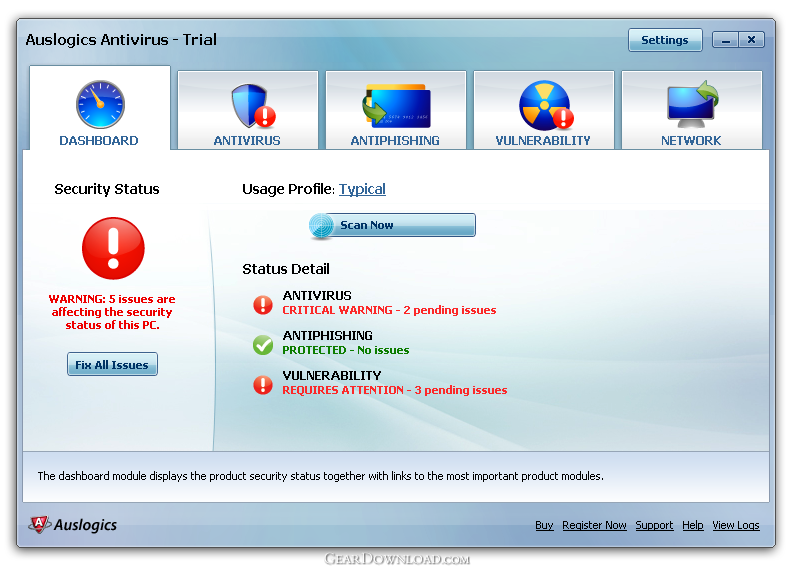Viewport: 794px width, 567px height.
Task: Click the 'Auslogics Antivirus - Trial' title
Action: (x=121, y=39)
